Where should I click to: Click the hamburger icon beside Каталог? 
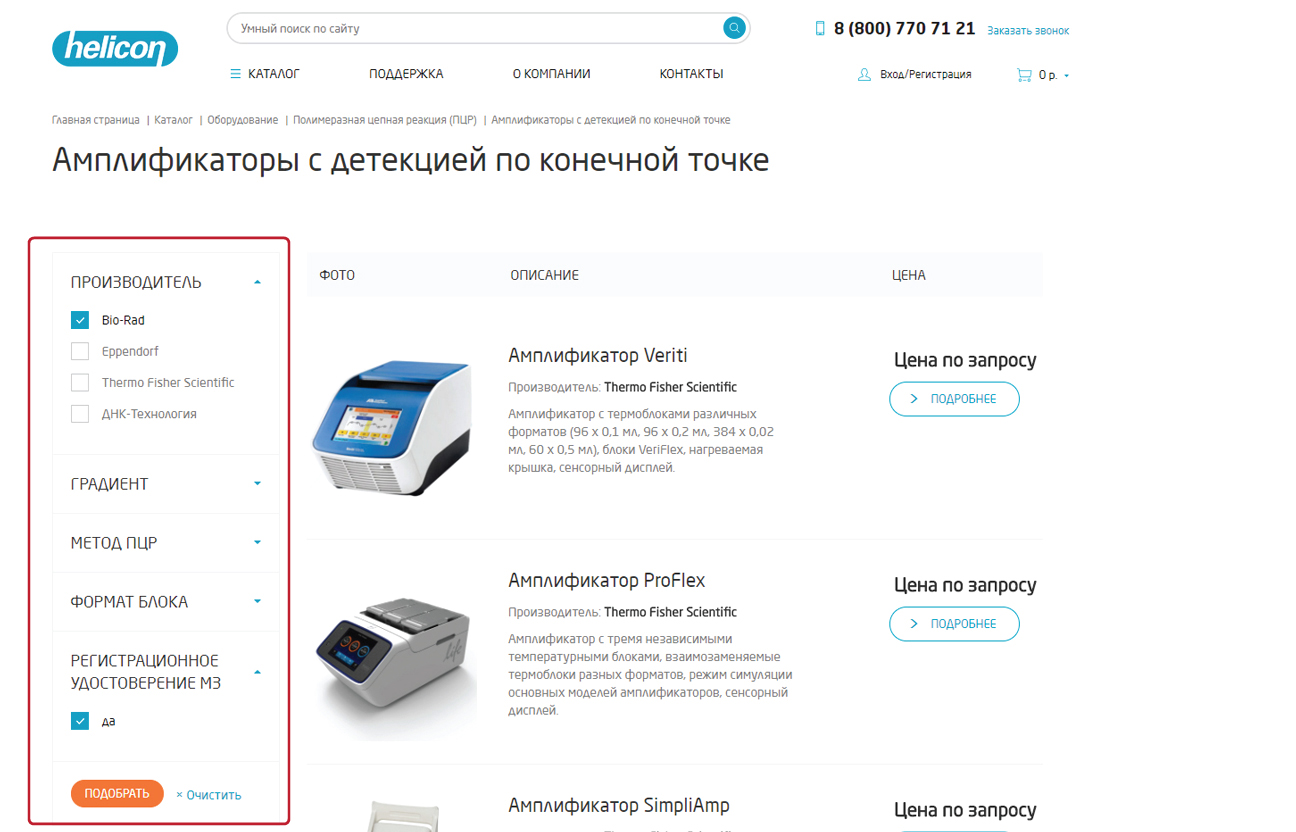click(235, 74)
